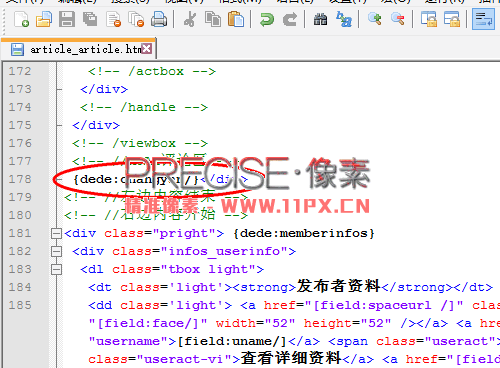Click the "tbox light" class value
This screenshot has width=500, height=368.
click(208, 269)
